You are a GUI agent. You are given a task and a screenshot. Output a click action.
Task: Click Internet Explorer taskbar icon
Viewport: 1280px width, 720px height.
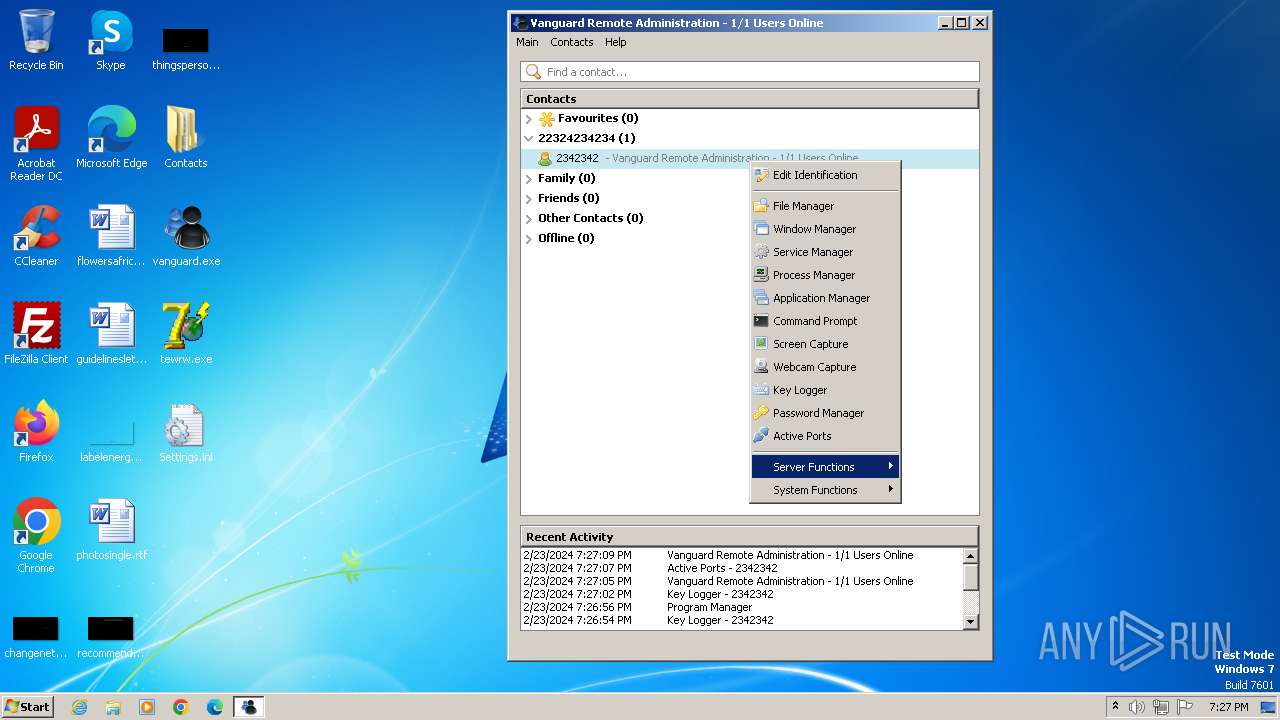click(x=79, y=707)
